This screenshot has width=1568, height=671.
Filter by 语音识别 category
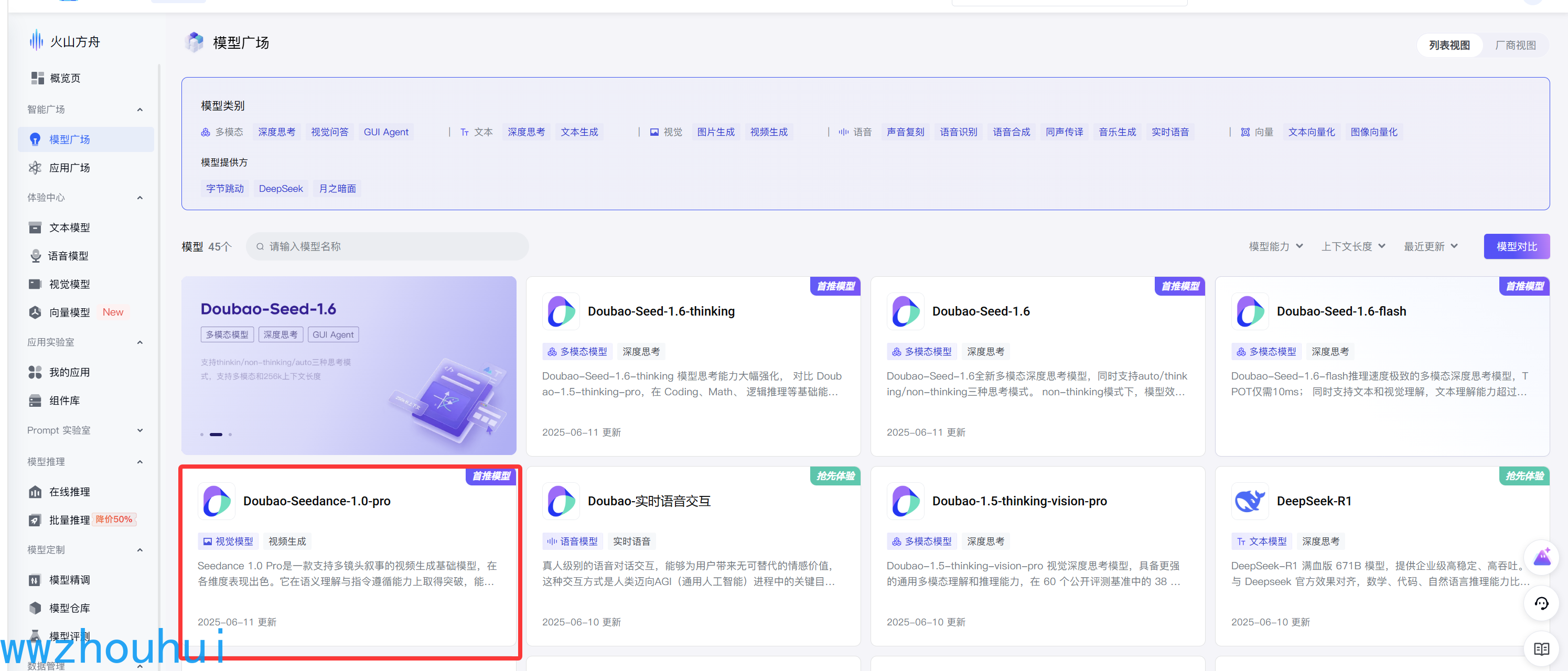point(958,132)
